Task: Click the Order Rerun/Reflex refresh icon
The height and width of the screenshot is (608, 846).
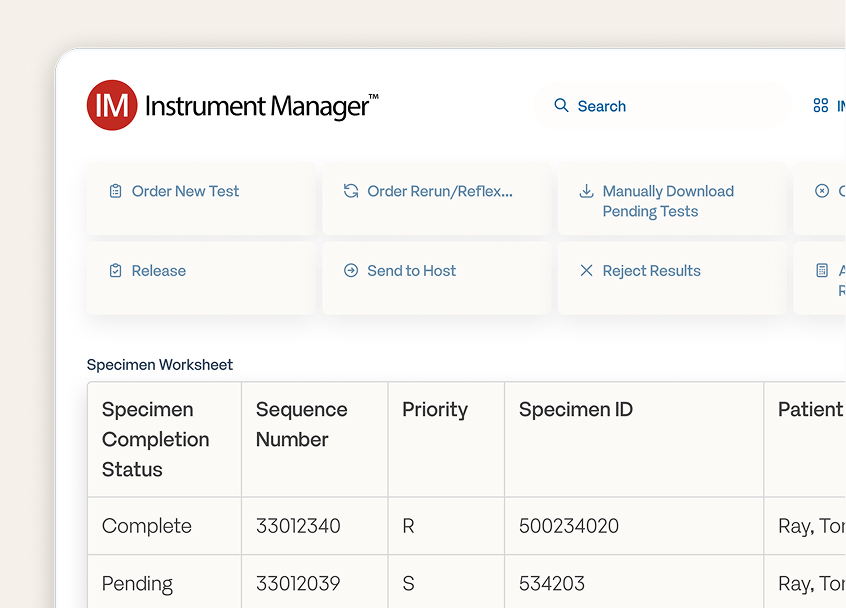Action: (351, 191)
